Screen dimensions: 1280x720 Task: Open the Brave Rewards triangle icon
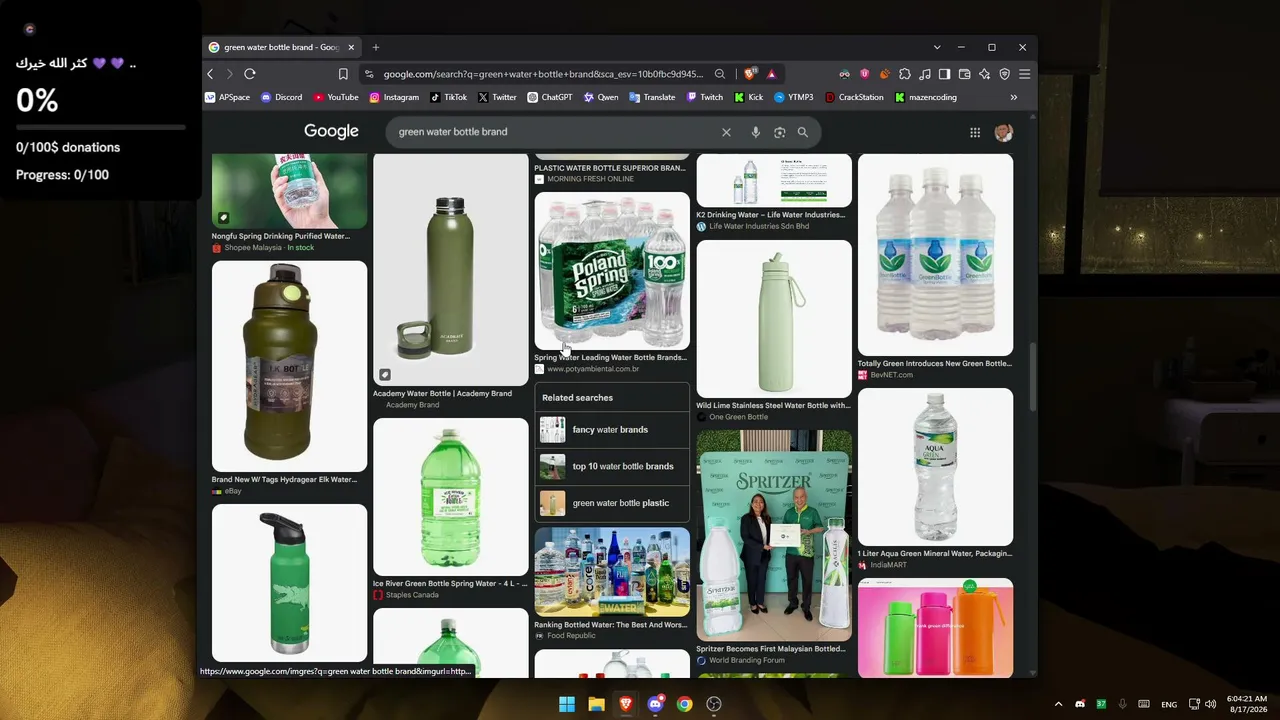(x=771, y=74)
